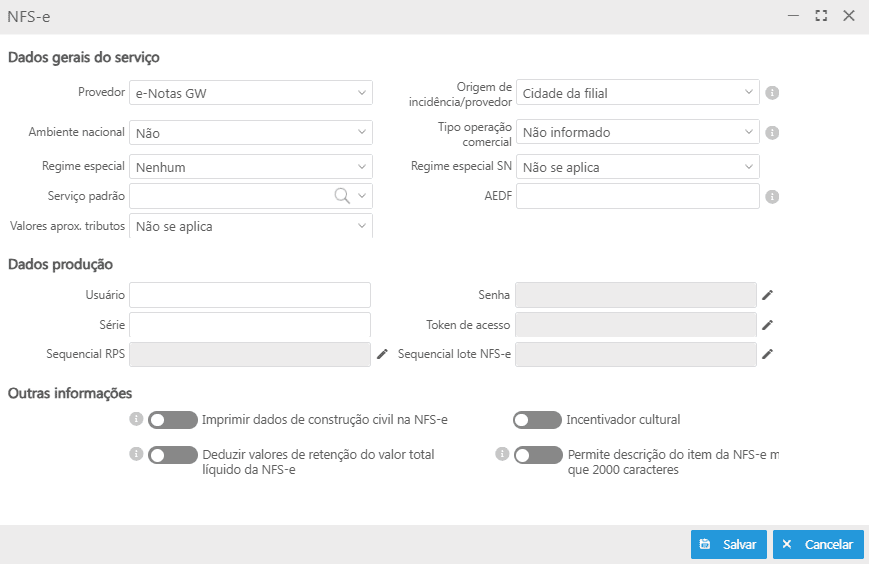The image size is (869, 564).
Task: Enable Permite descrição do item toggle
Action: coord(538,455)
